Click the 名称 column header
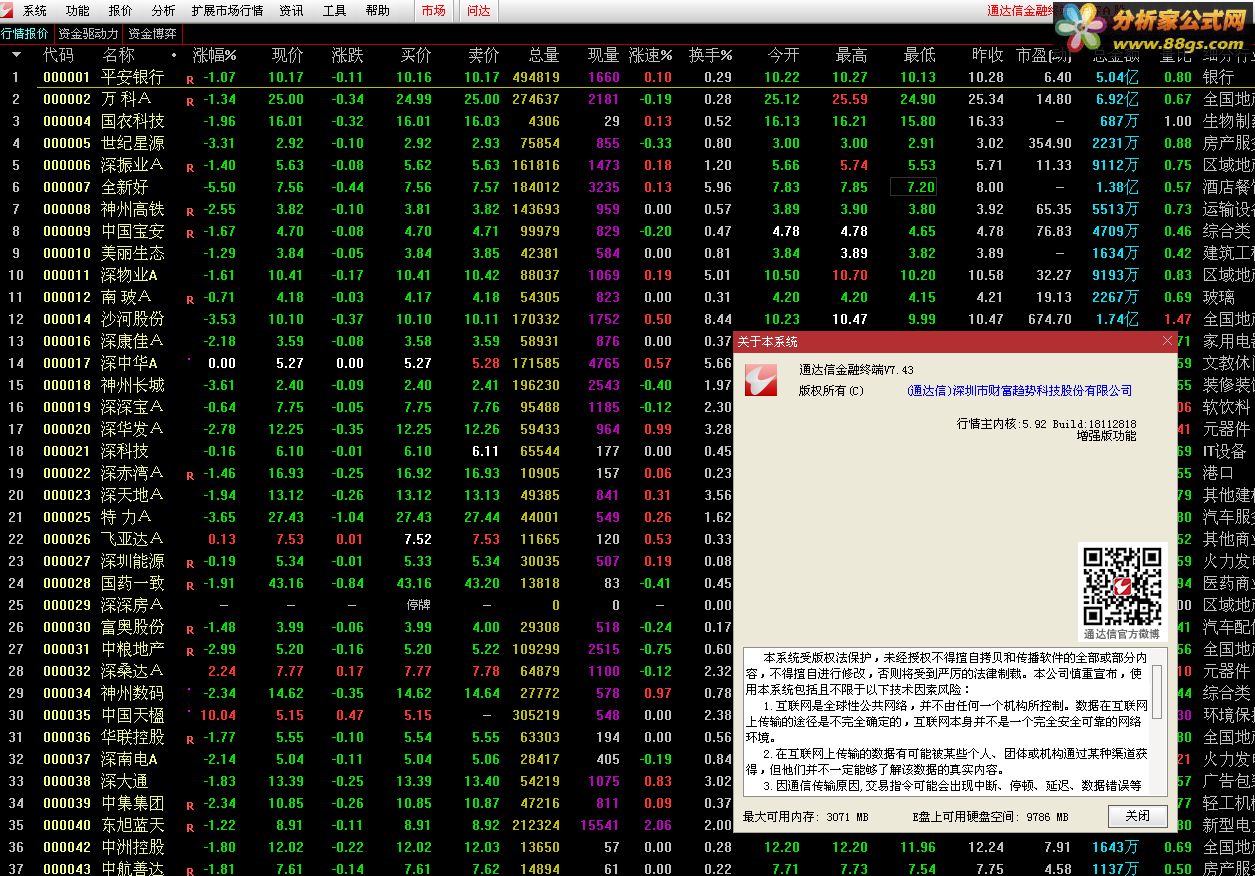 (118, 55)
